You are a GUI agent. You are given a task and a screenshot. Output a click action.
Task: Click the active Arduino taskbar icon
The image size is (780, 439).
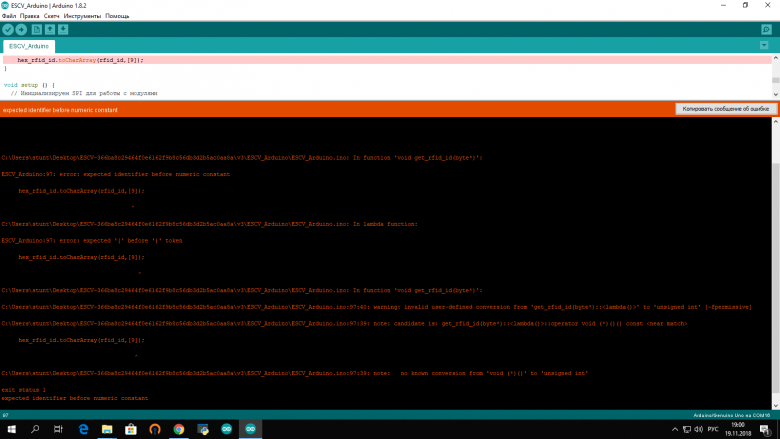tap(250, 429)
